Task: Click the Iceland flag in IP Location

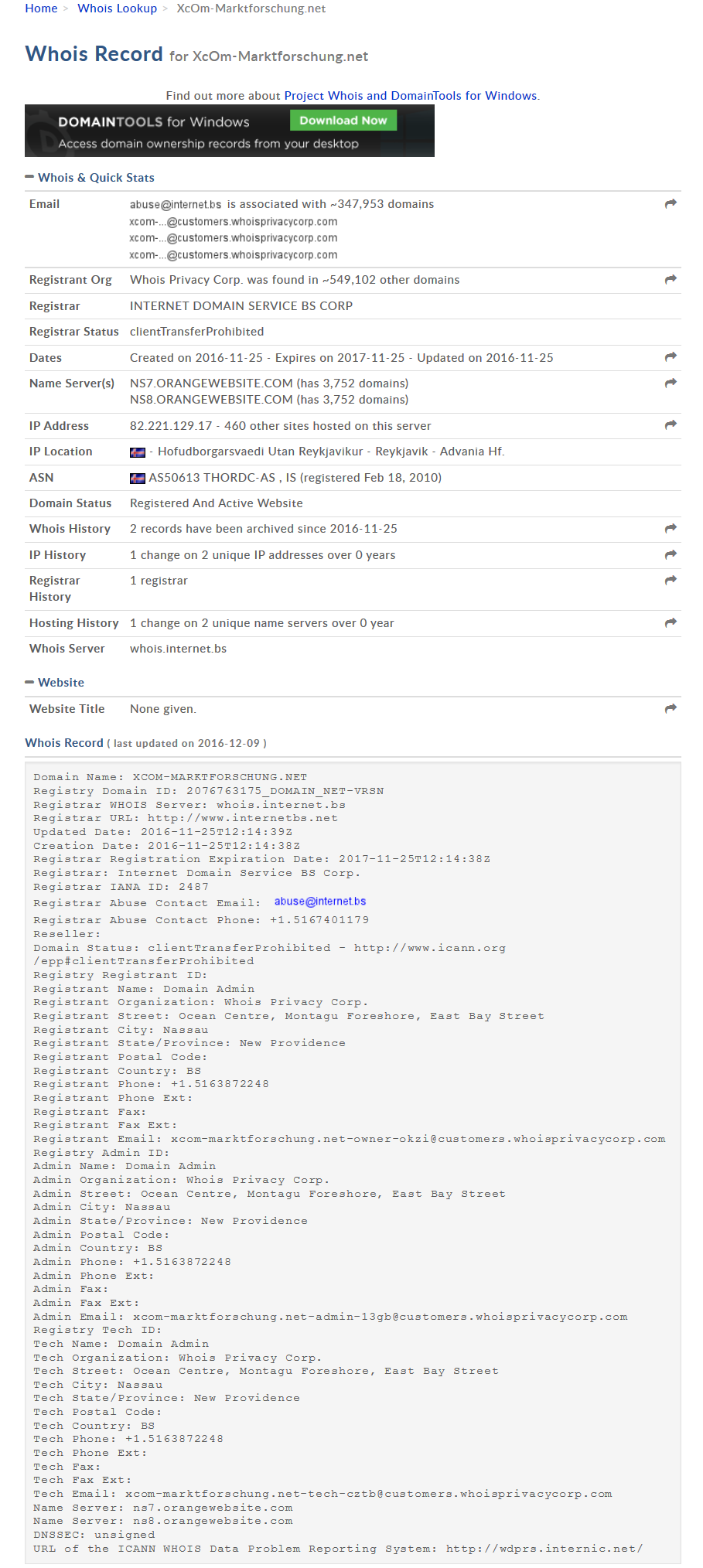Action: [x=138, y=452]
